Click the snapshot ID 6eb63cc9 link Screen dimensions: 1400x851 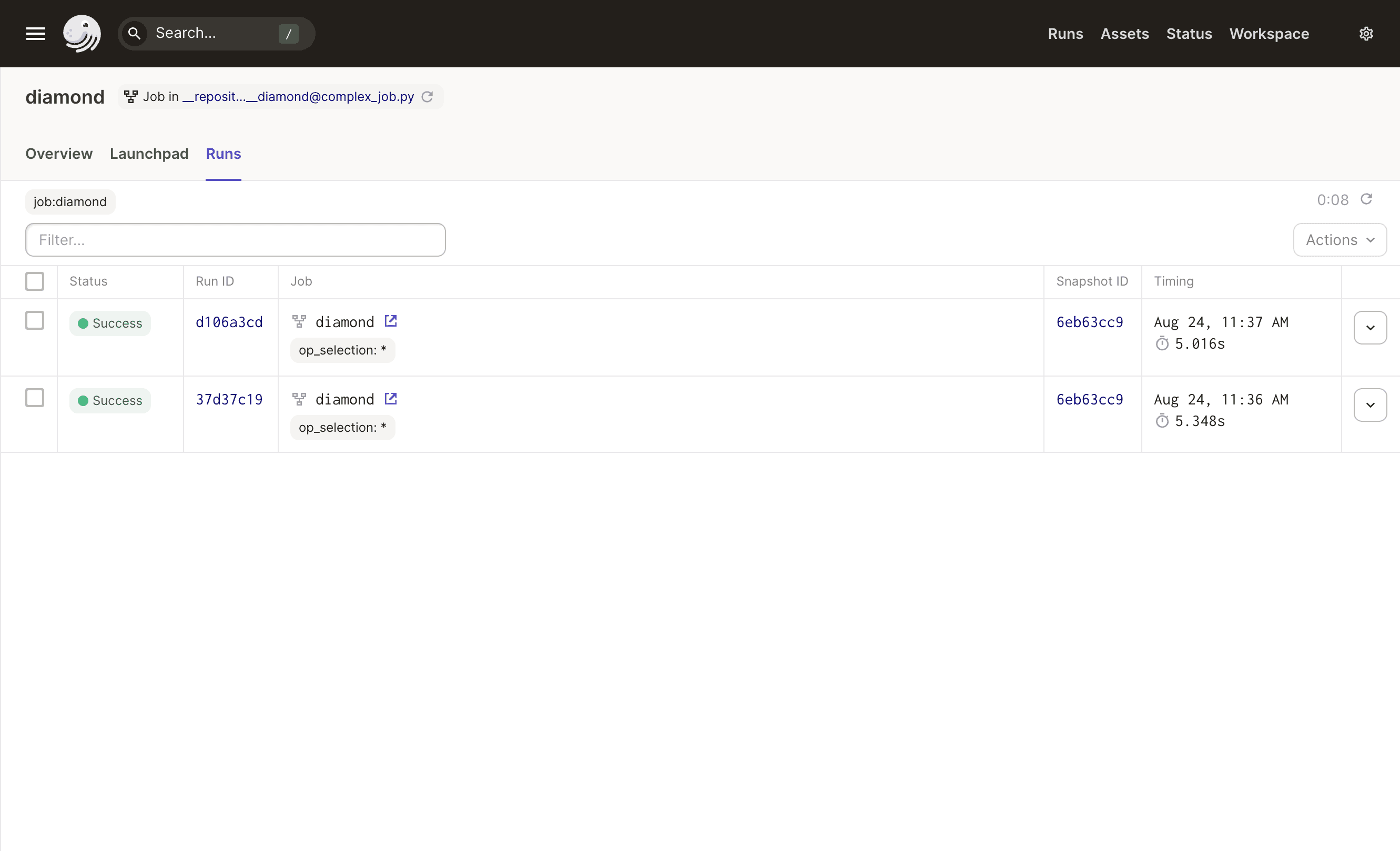pyautogui.click(x=1090, y=321)
